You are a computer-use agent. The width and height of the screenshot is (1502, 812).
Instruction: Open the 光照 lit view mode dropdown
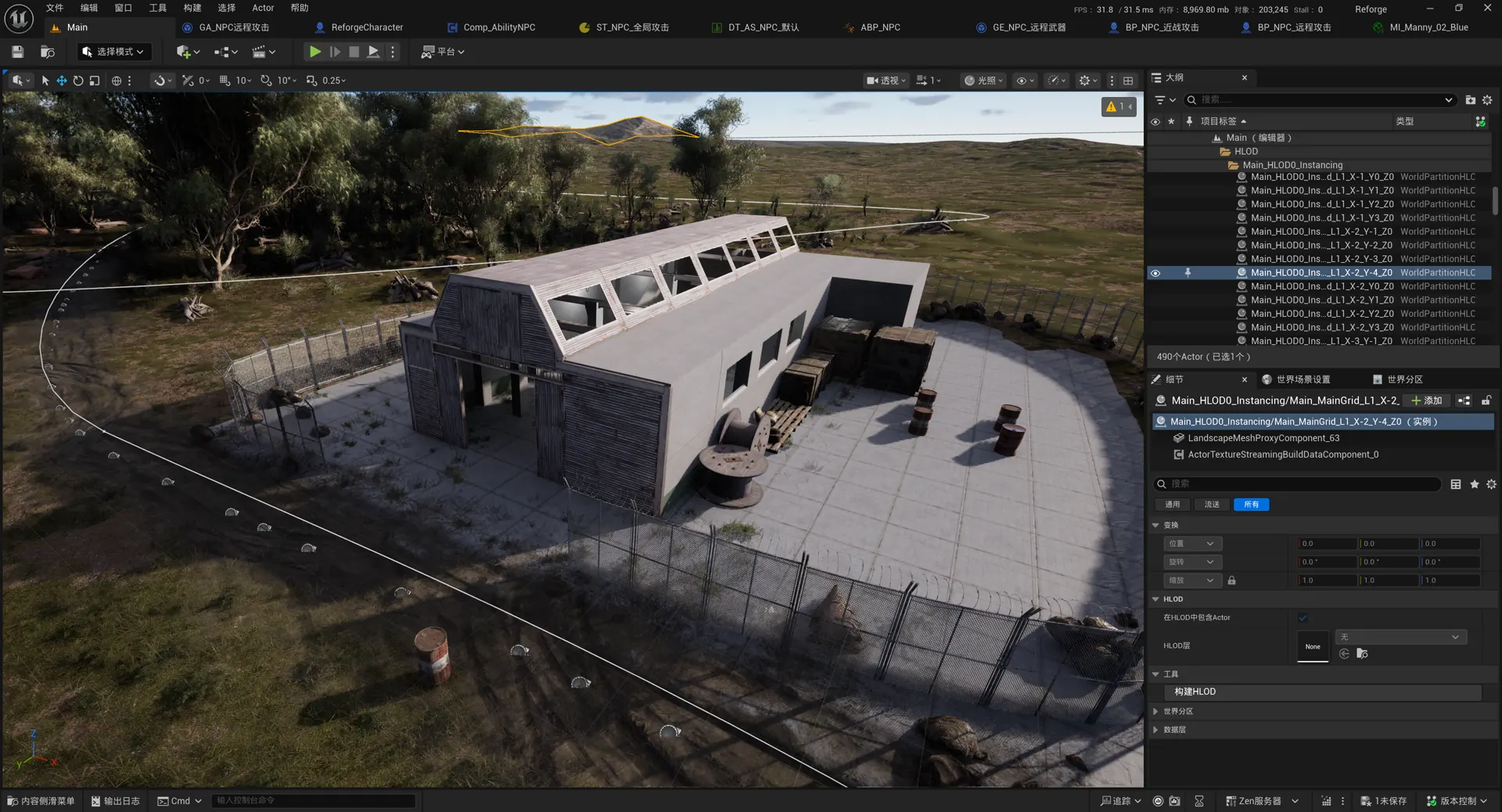[x=983, y=81]
